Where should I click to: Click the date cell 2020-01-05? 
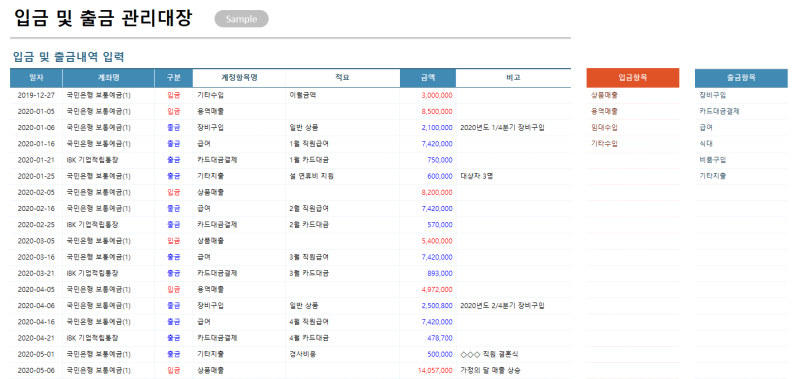tap(36, 111)
